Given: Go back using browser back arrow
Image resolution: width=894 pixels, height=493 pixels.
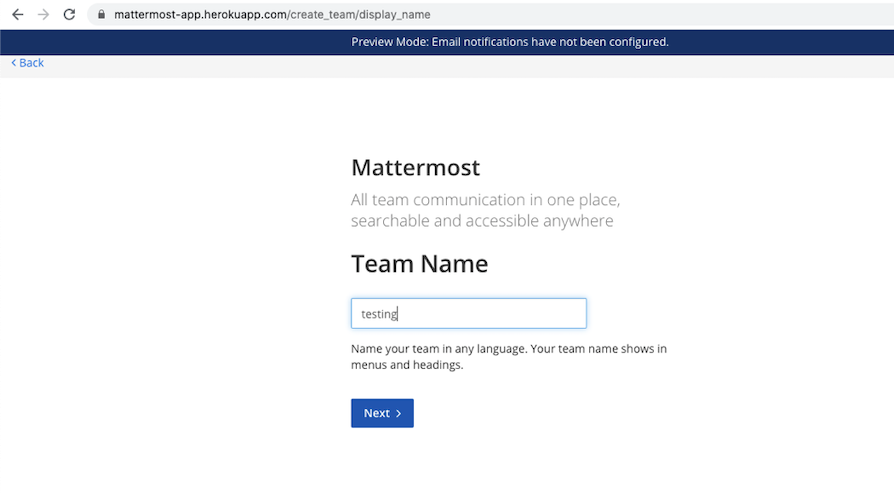Looking at the screenshot, I should pos(18,14).
